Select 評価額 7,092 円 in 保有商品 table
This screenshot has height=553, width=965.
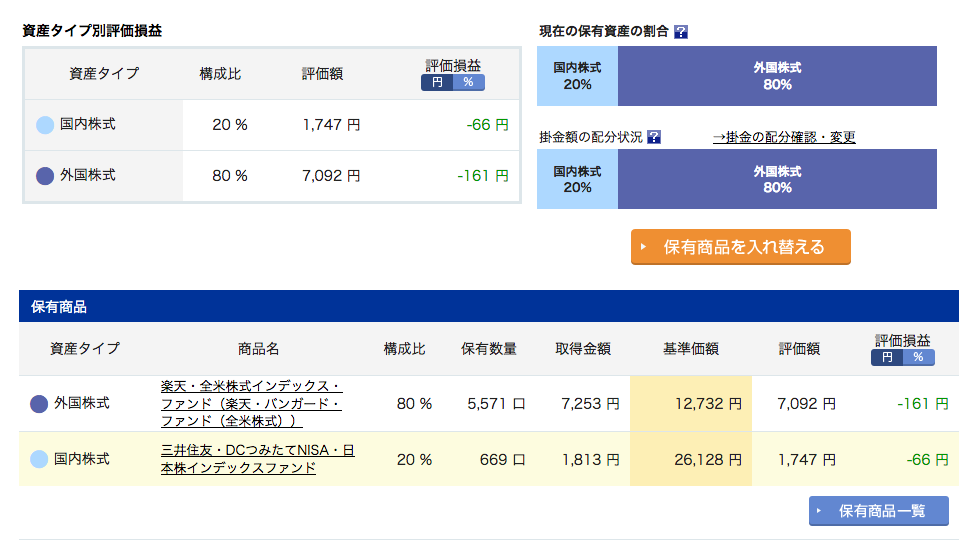(806, 404)
